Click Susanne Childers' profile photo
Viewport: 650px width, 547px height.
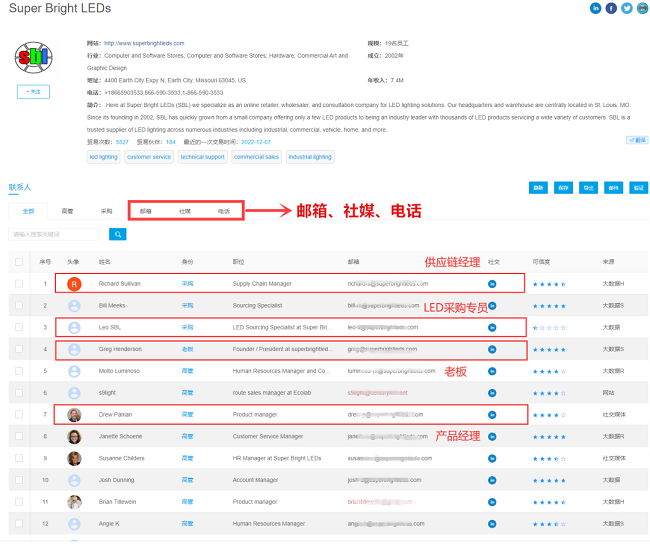(x=74, y=458)
